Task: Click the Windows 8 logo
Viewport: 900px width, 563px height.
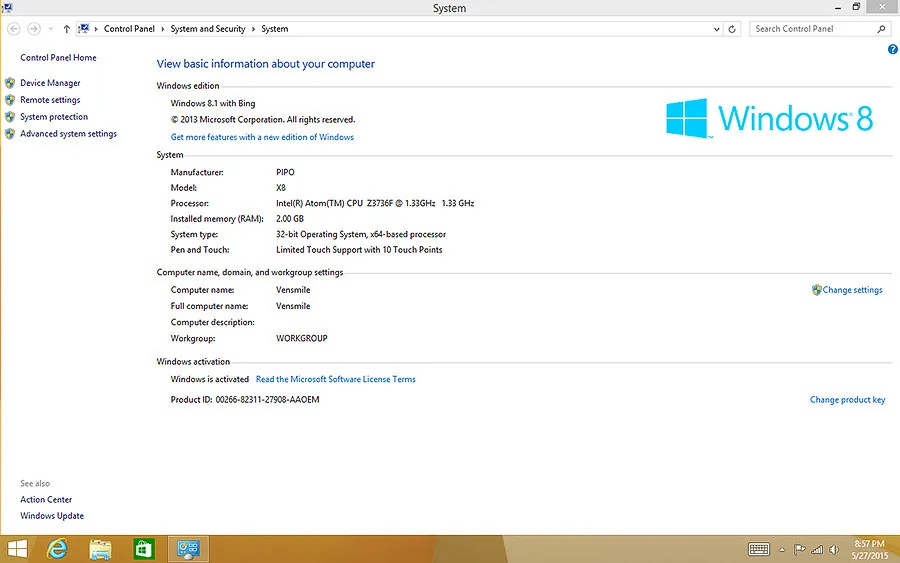Action: [769, 118]
